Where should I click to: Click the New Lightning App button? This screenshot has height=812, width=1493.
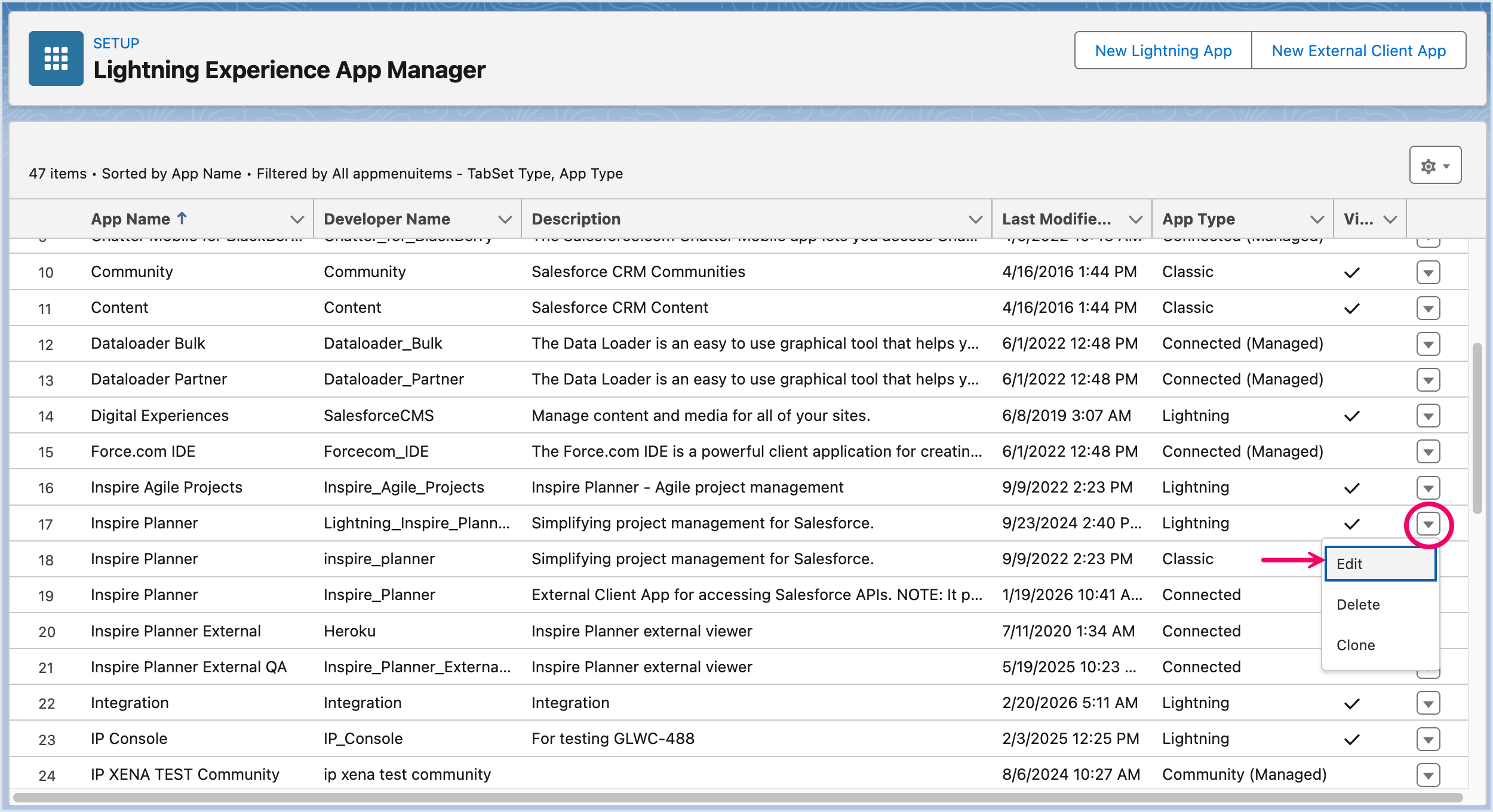1163,50
